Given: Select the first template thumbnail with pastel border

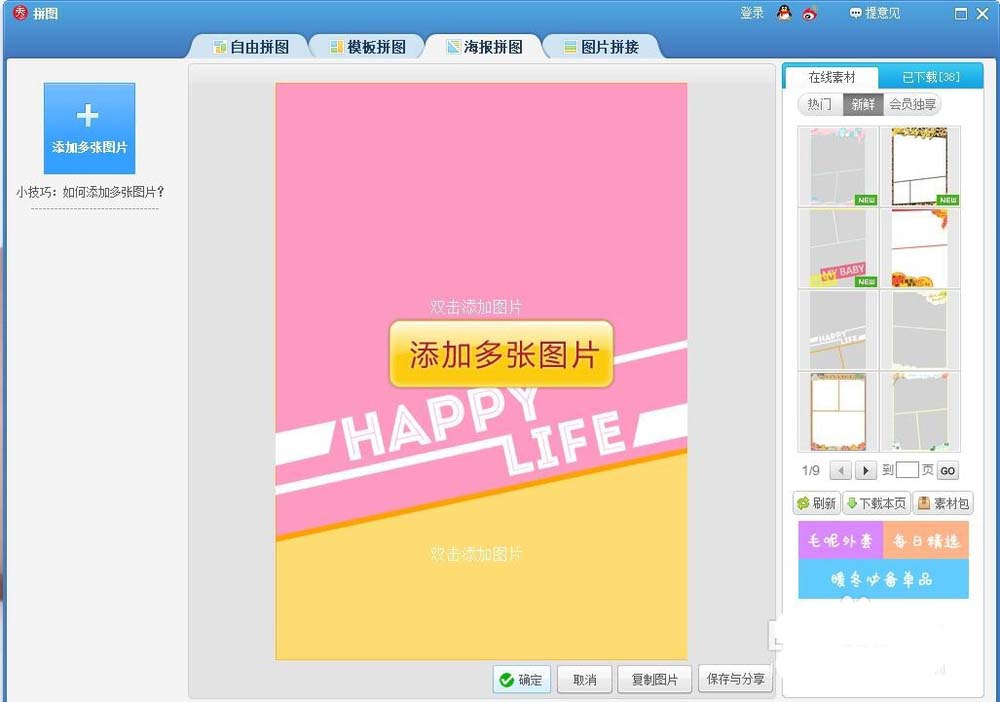Looking at the screenshot, I should (x=837, y=166).
